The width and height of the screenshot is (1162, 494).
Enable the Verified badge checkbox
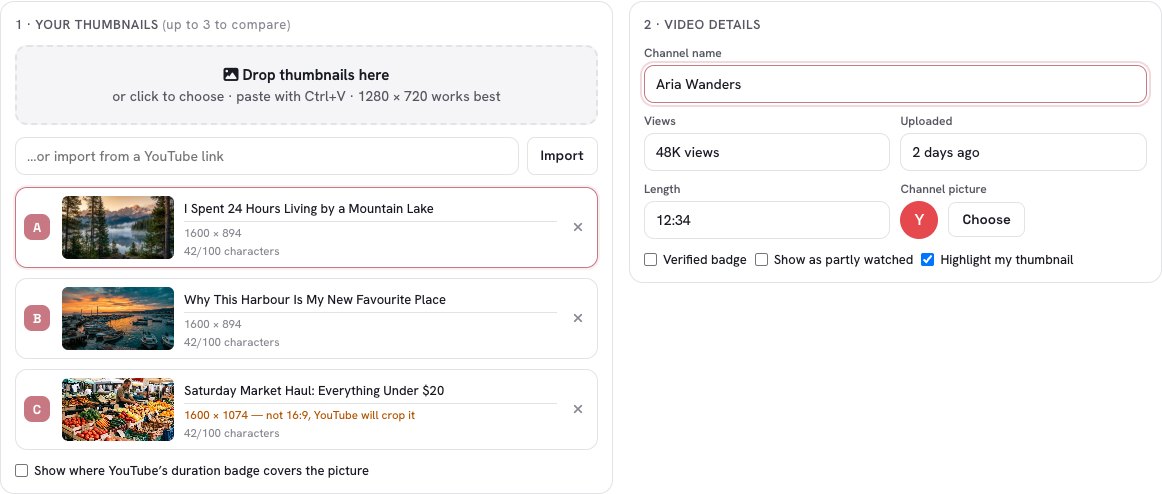click(x=651, y=260)
